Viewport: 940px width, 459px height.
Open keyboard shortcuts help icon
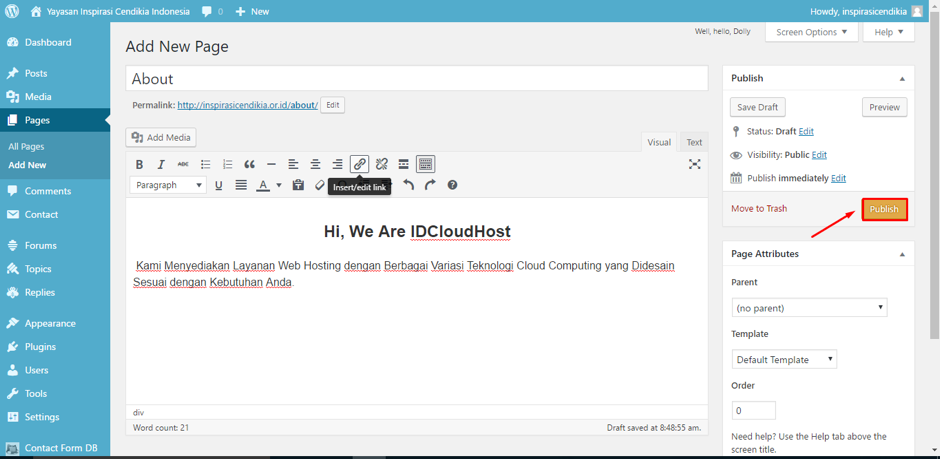coord(453,185)
